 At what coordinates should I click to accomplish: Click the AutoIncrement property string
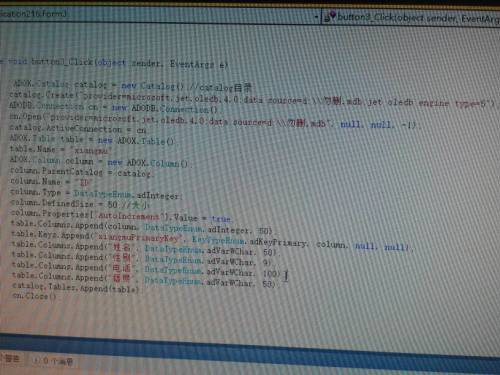pos(128,216)
